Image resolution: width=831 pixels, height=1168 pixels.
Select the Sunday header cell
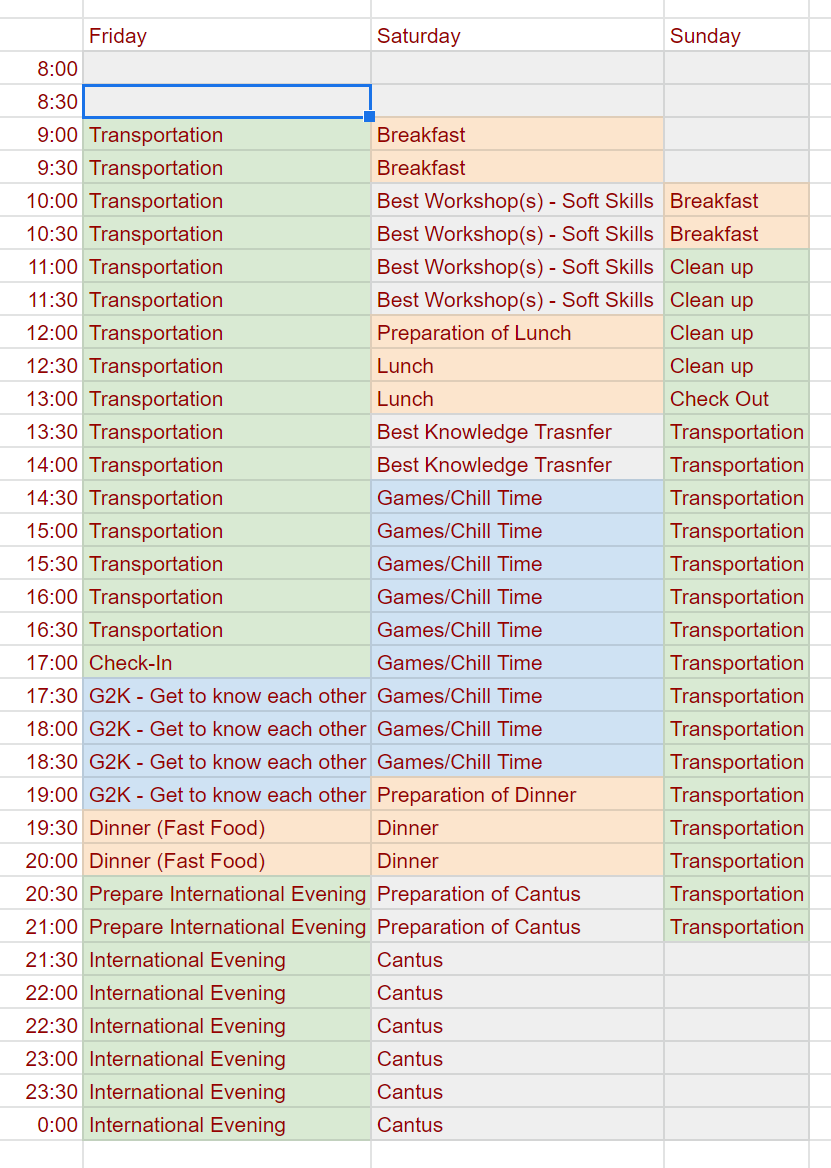pos(736,36)
